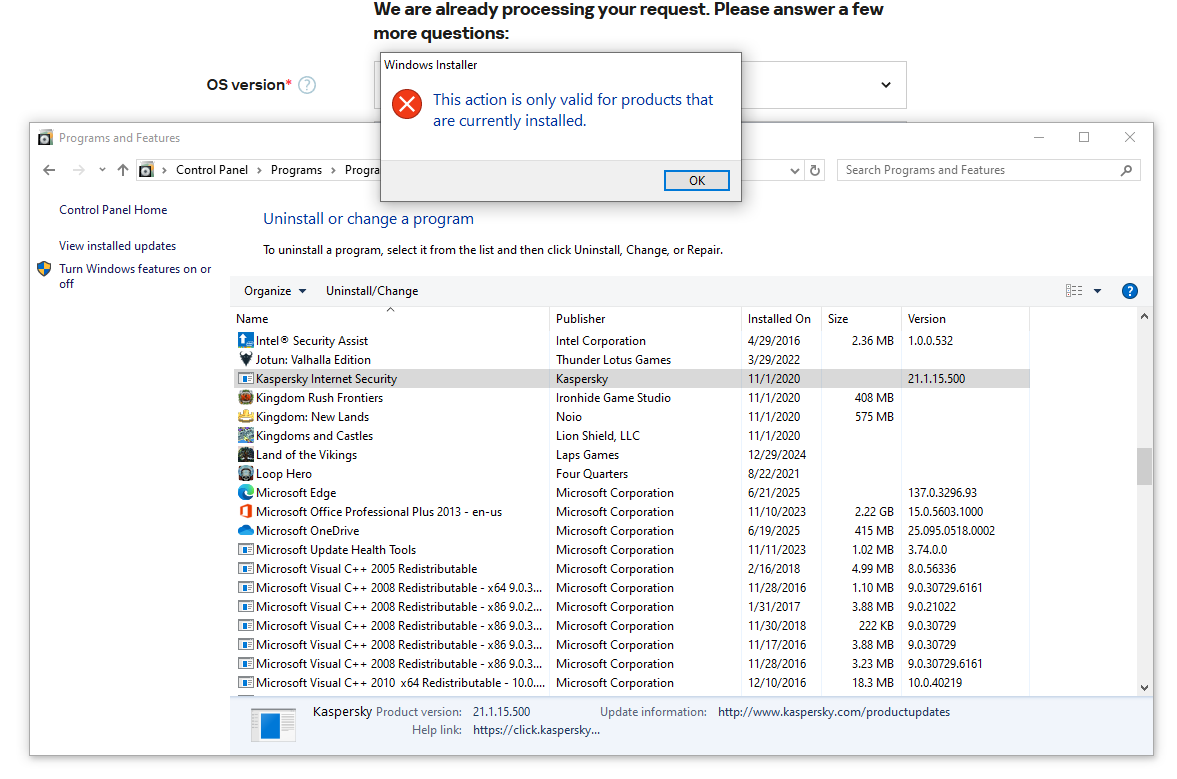Go back with the Back arrow
1177x779 pixels.
[50, 170]
